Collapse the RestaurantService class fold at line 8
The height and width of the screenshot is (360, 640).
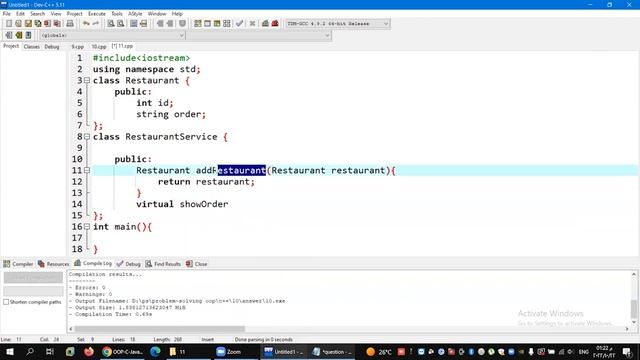pyautogui.click(x=87, y=137)
